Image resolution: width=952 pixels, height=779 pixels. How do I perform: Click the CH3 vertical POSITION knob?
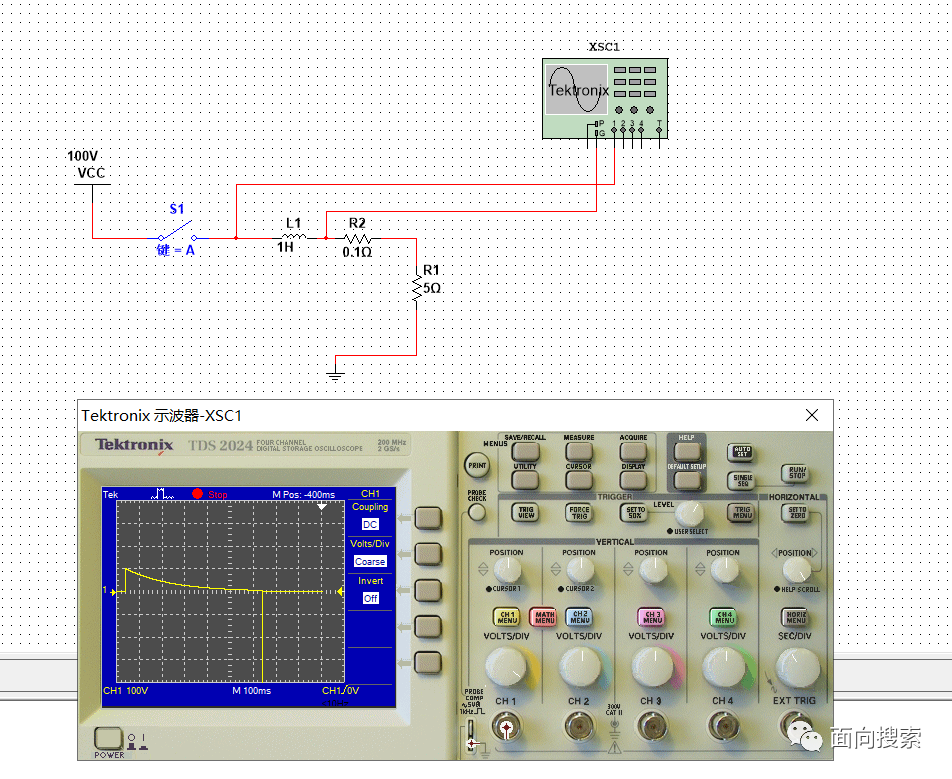tap(653, 570)
